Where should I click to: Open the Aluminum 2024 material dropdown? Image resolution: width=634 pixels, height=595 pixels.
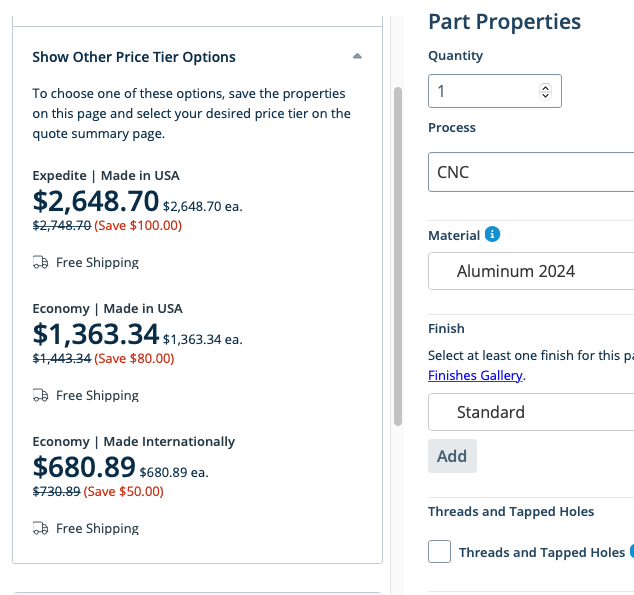[x=531, y=271]
